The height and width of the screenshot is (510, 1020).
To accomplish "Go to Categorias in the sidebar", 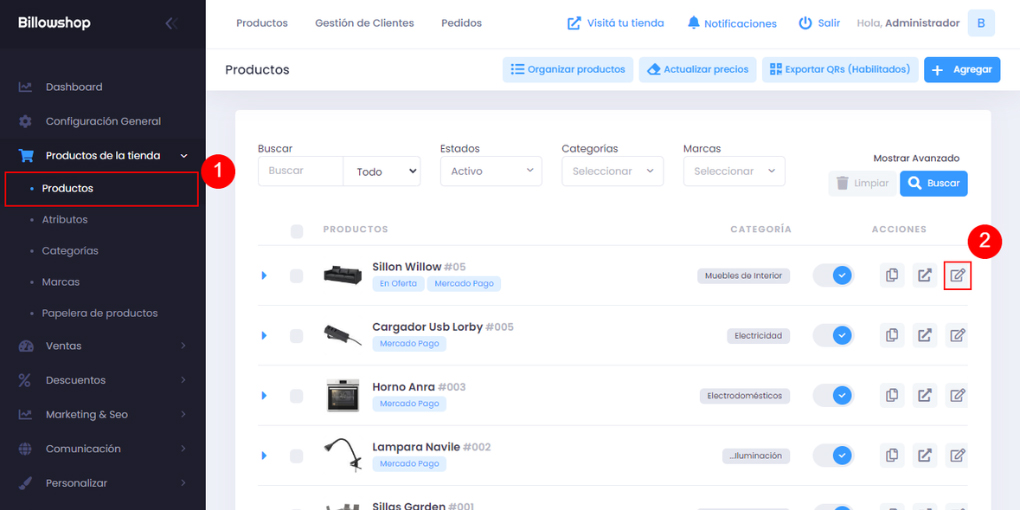I will [x=70, y=251].
